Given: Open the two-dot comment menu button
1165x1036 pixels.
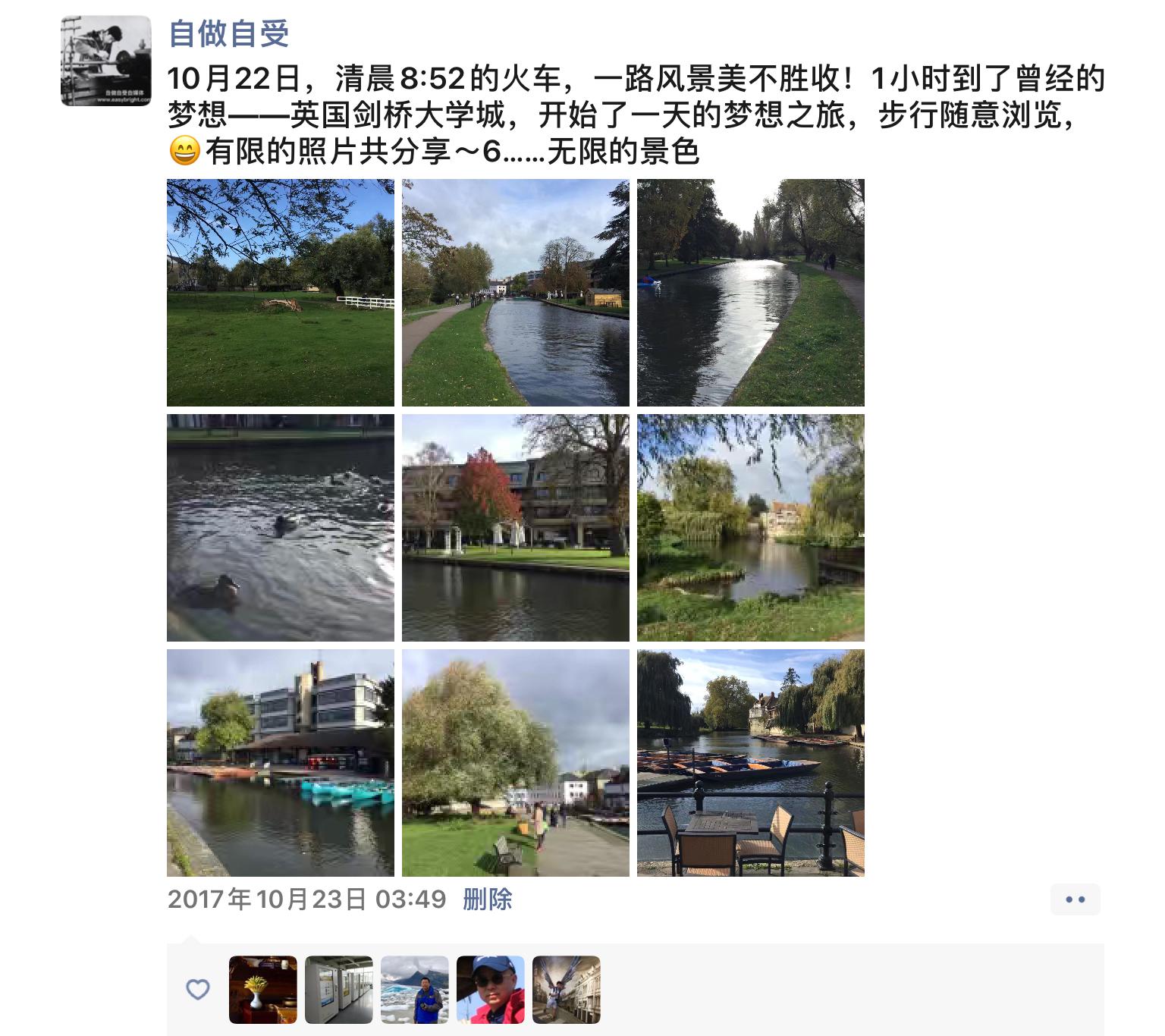Looking at the screenshot, I should tap(1076, 899).
